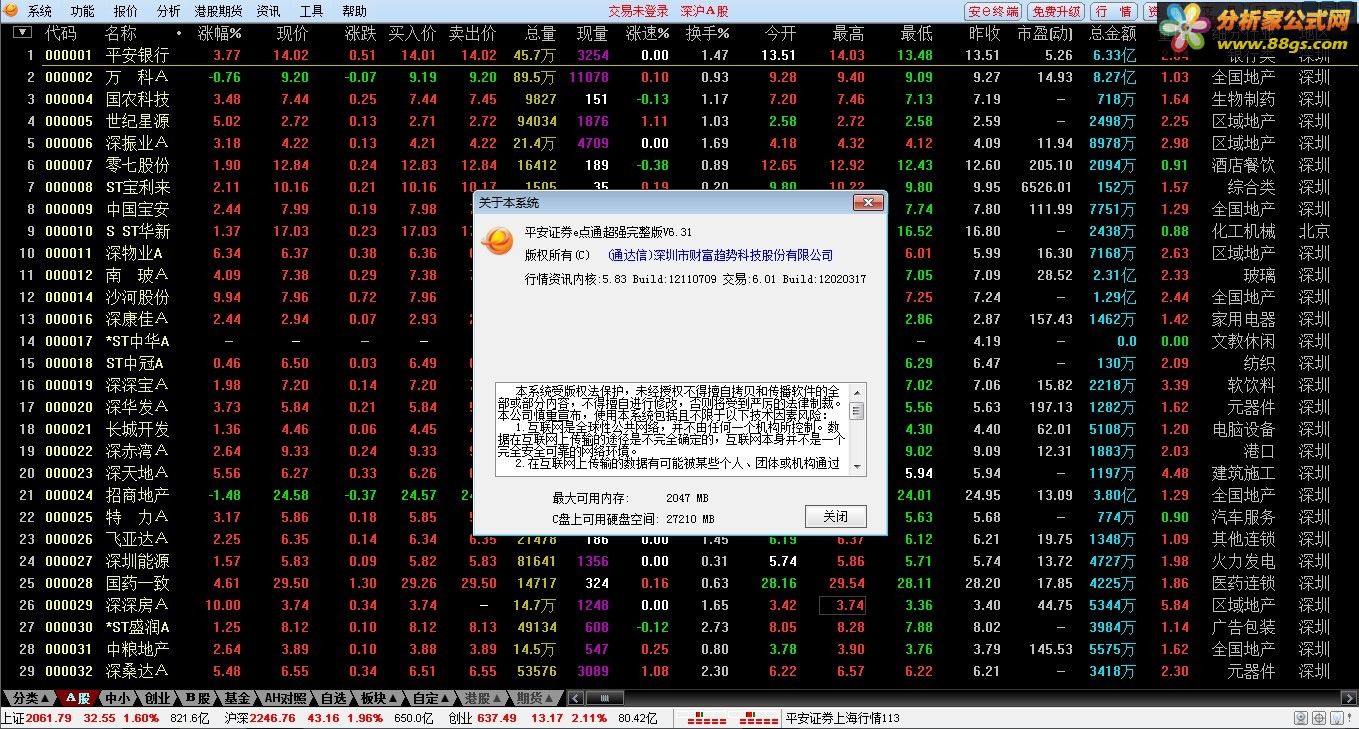The width and height of the screenshot is (1359, 729).
Task: Switch to the 自选 tab
Action: (x=333, y=698)
